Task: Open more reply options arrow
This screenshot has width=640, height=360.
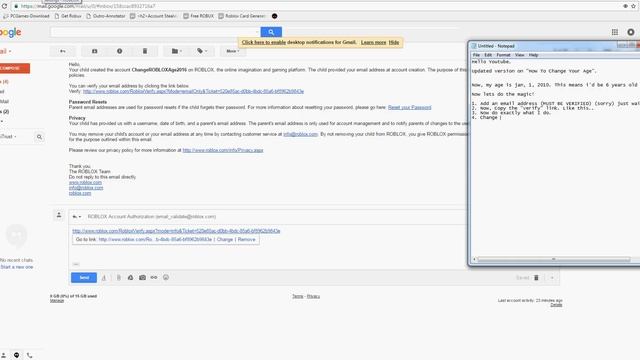Action: (x=552, y=278)
